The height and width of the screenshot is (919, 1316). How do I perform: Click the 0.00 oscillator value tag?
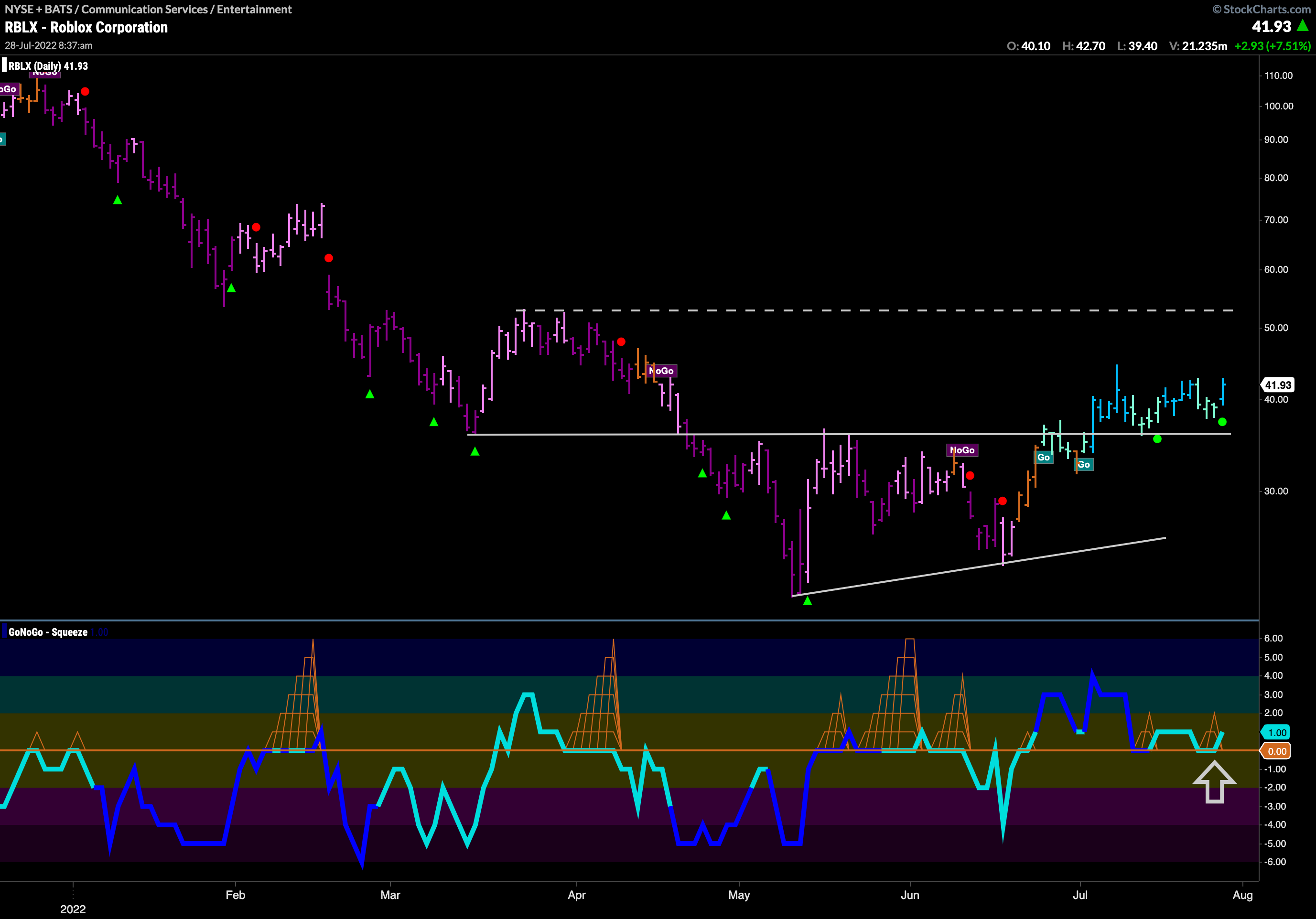pyautogui.click(x=1276, y=751)
